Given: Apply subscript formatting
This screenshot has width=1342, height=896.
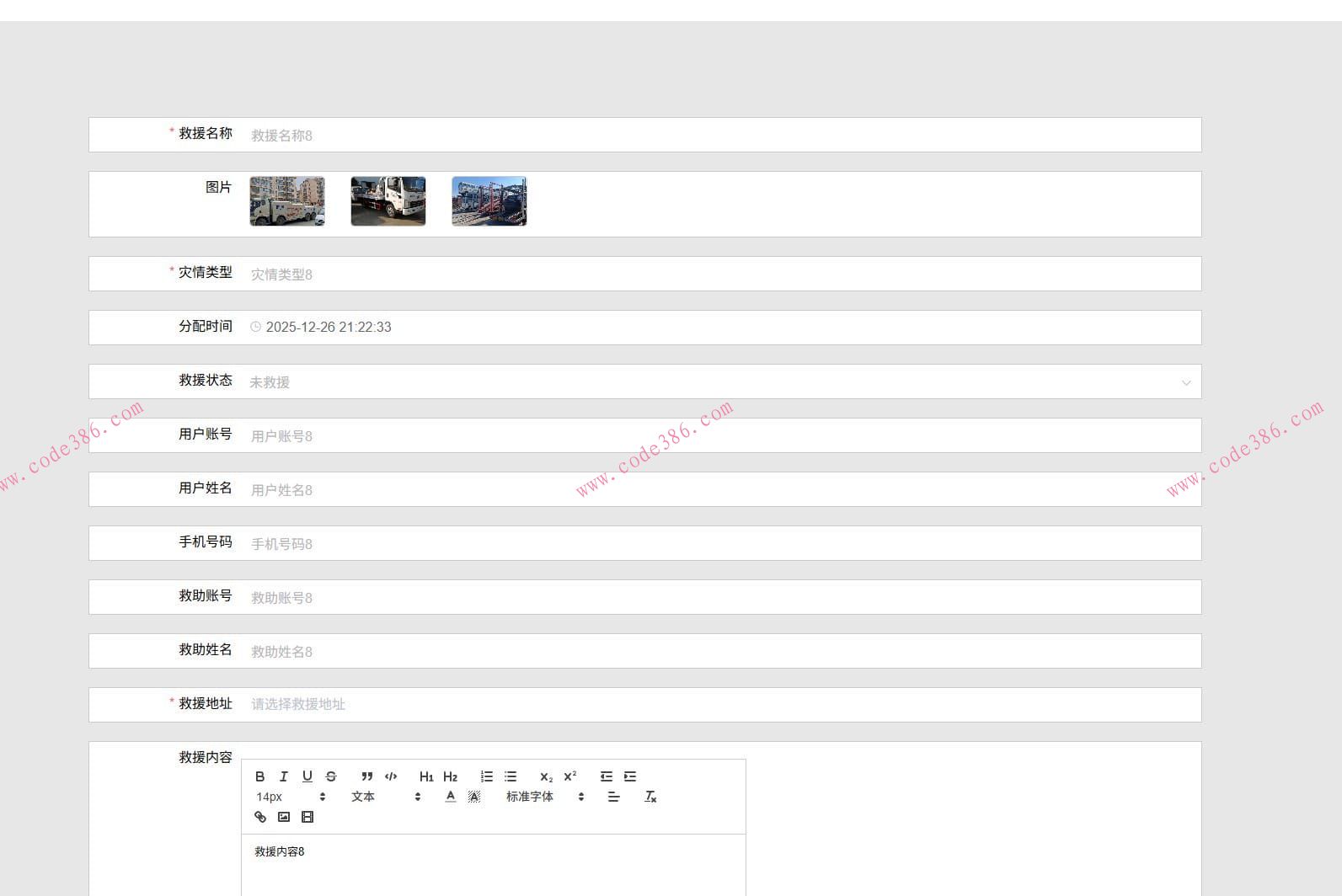Looking at the screenshot, I should click(x=547, y=776).
